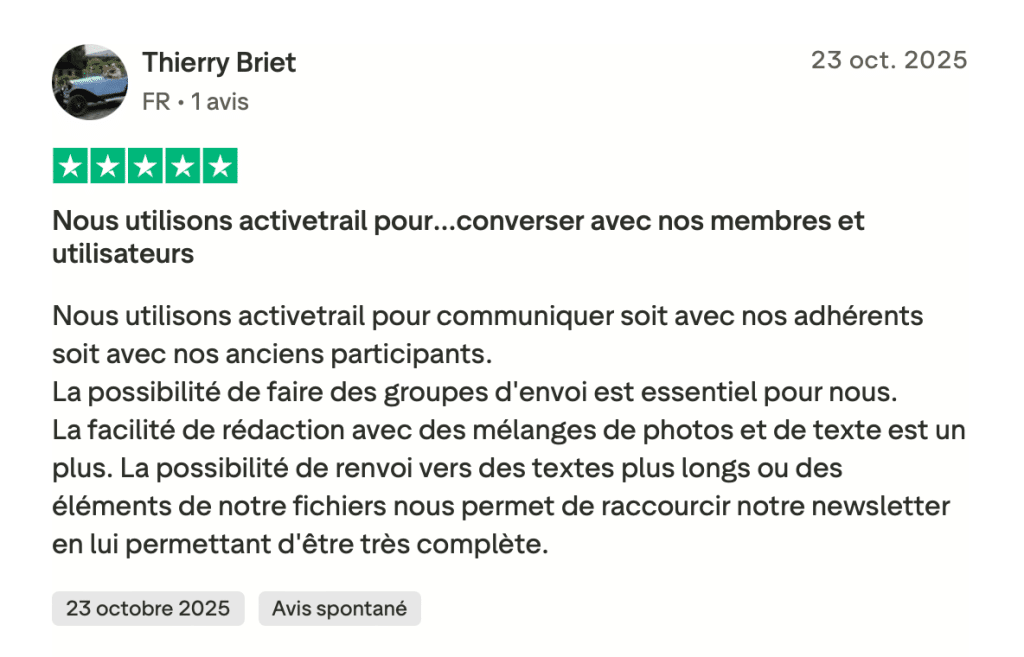1024x657 pixels.
Task: Click the final line "en lui permettant d'être très complète"
Action: (300, 546)
